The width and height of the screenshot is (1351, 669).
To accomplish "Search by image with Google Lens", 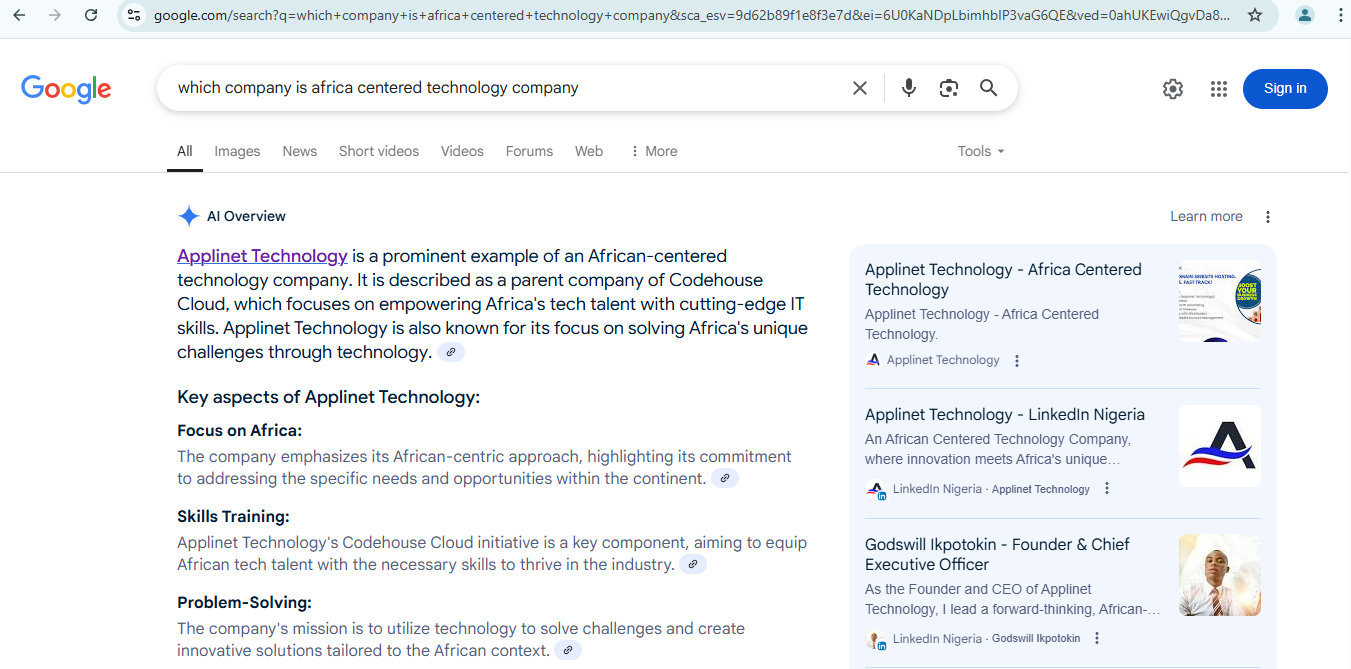I will click(949, 88).
